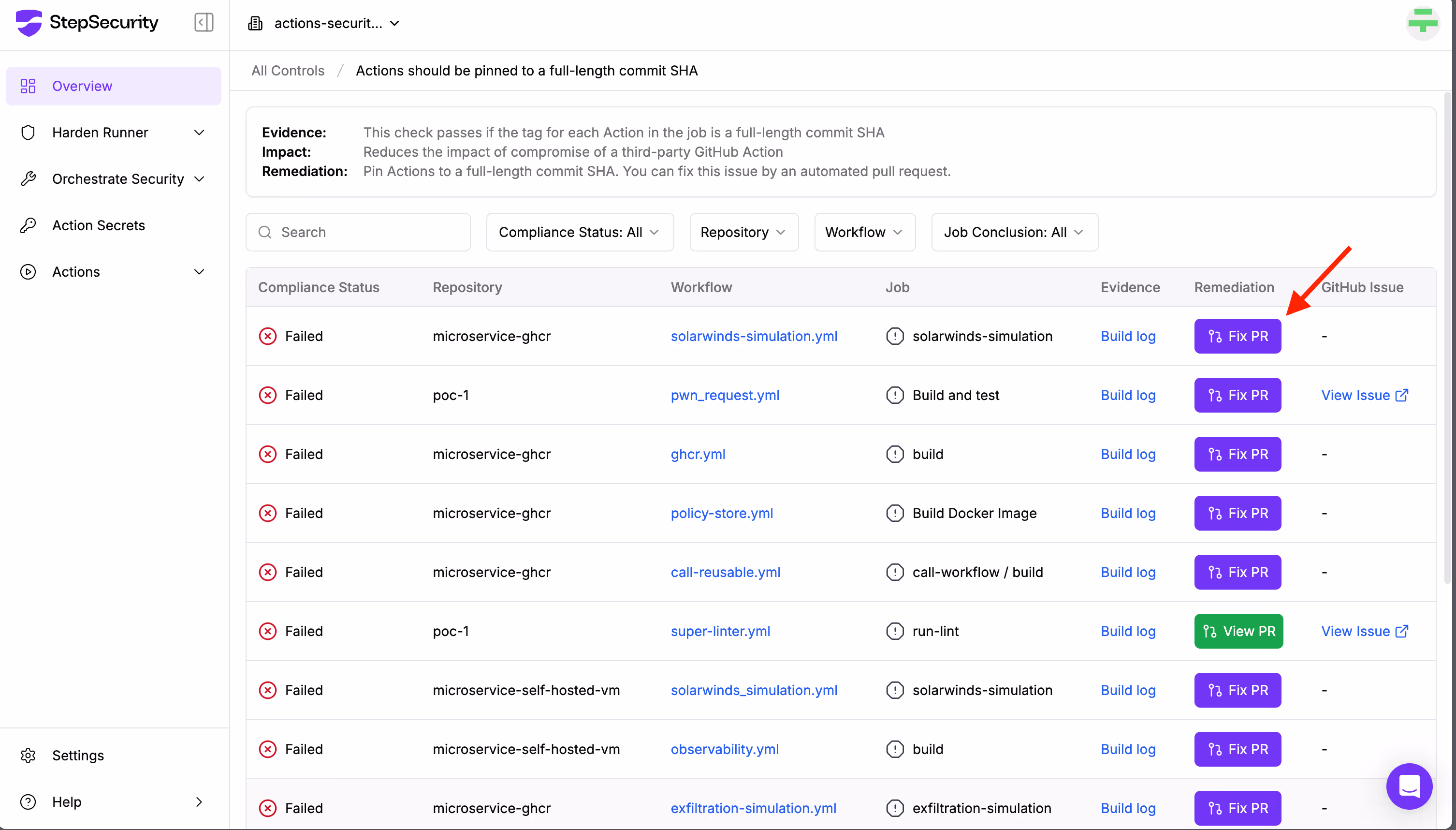The width and height of the screenshot is (1456, 830).
Task: Expand the Help submenu arrow
Action: coord(199,802)
